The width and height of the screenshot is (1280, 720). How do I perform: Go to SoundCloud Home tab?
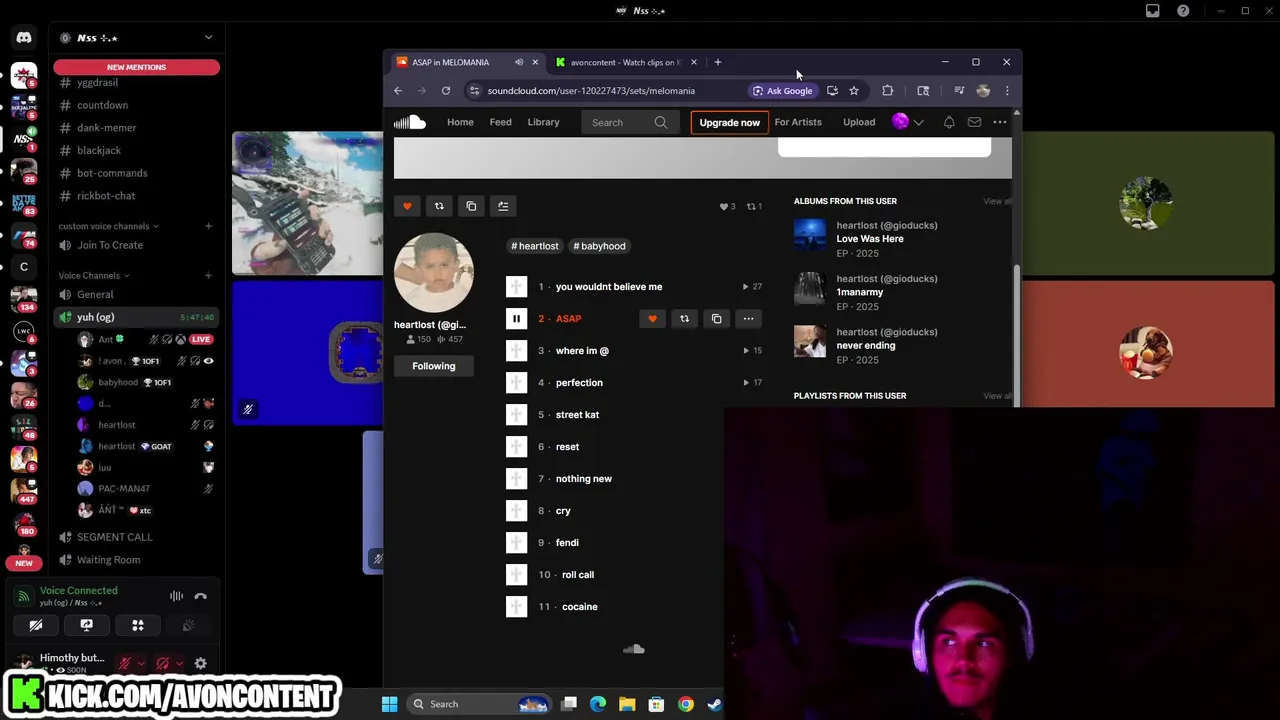[x=460, y=122]
